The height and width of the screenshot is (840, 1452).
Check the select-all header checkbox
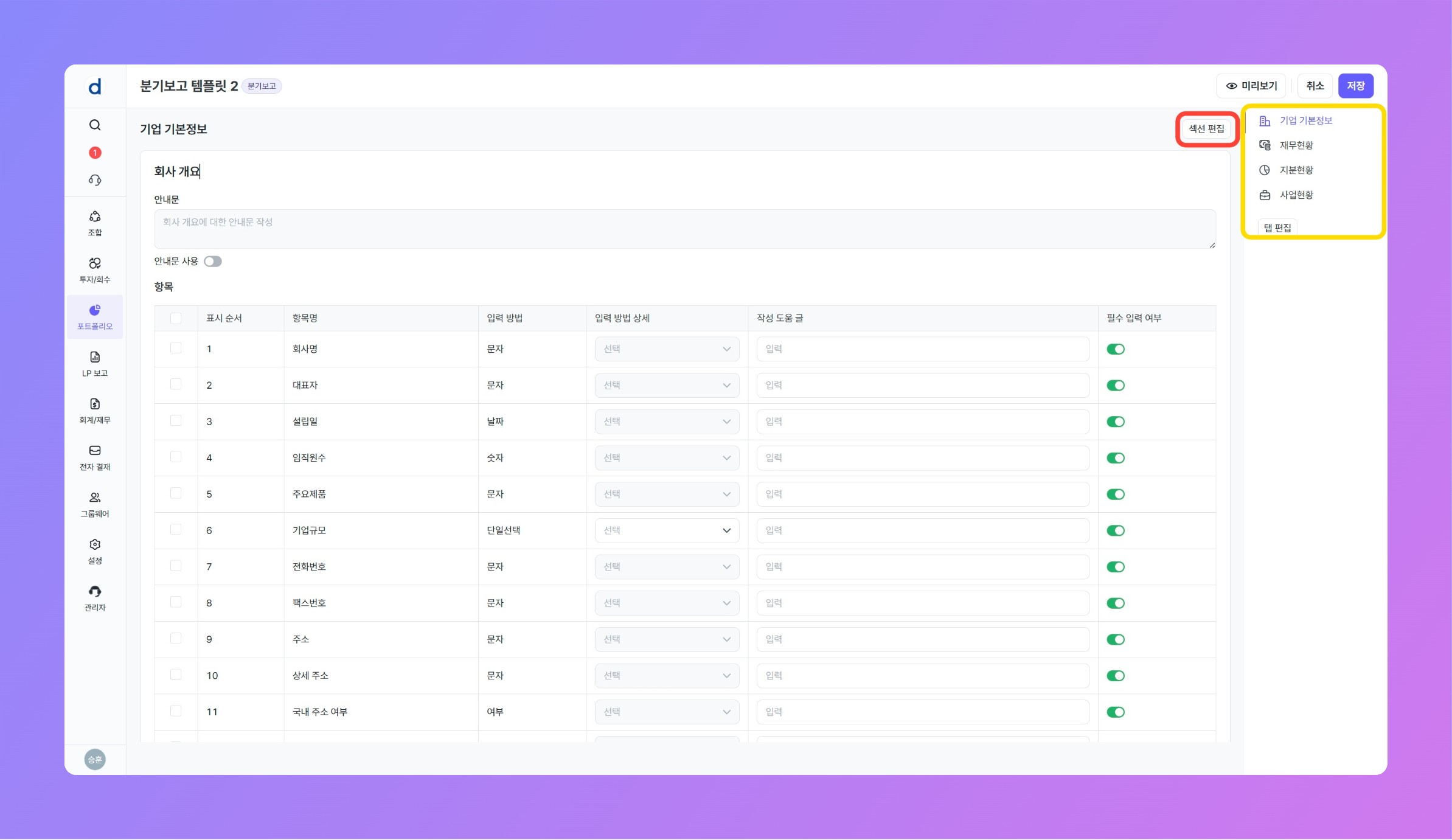pyautogui.click(x=176, y=318)
